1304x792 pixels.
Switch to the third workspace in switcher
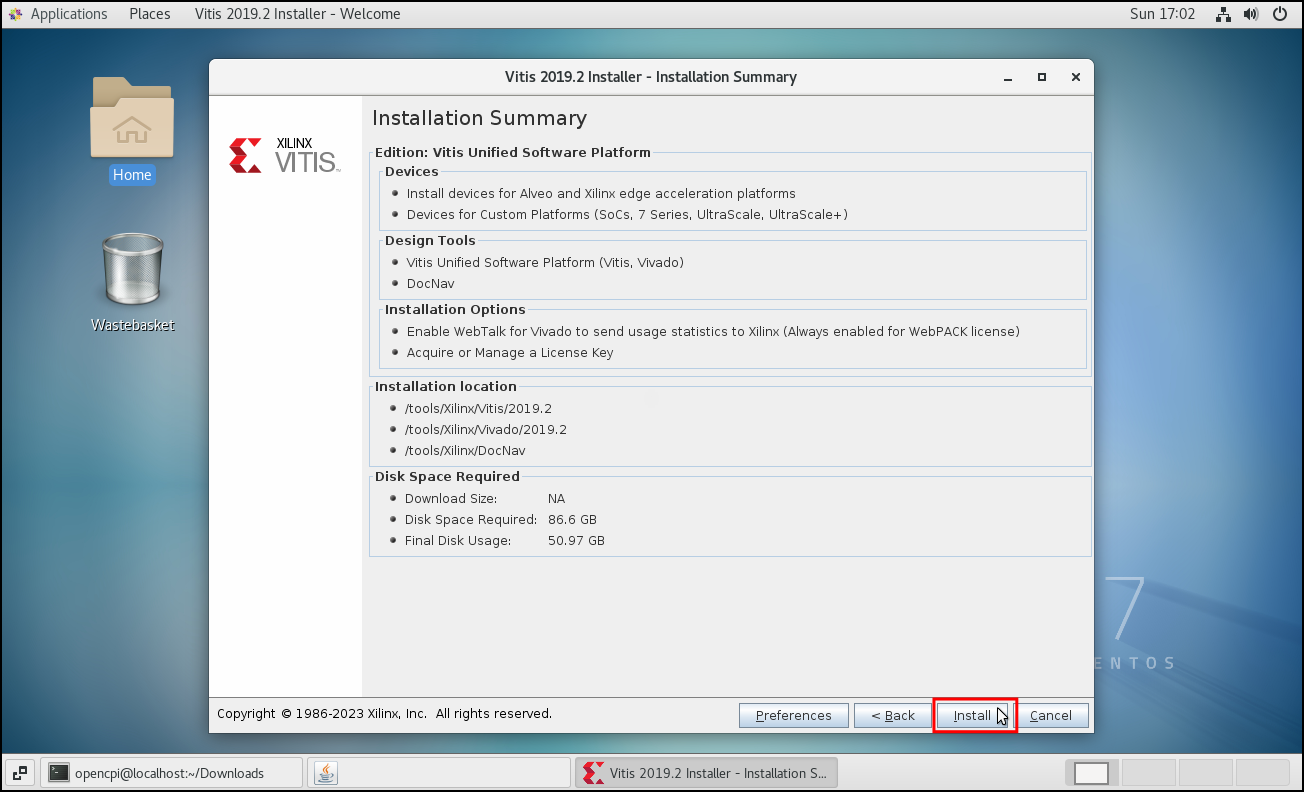click(x=1204, y=773)
